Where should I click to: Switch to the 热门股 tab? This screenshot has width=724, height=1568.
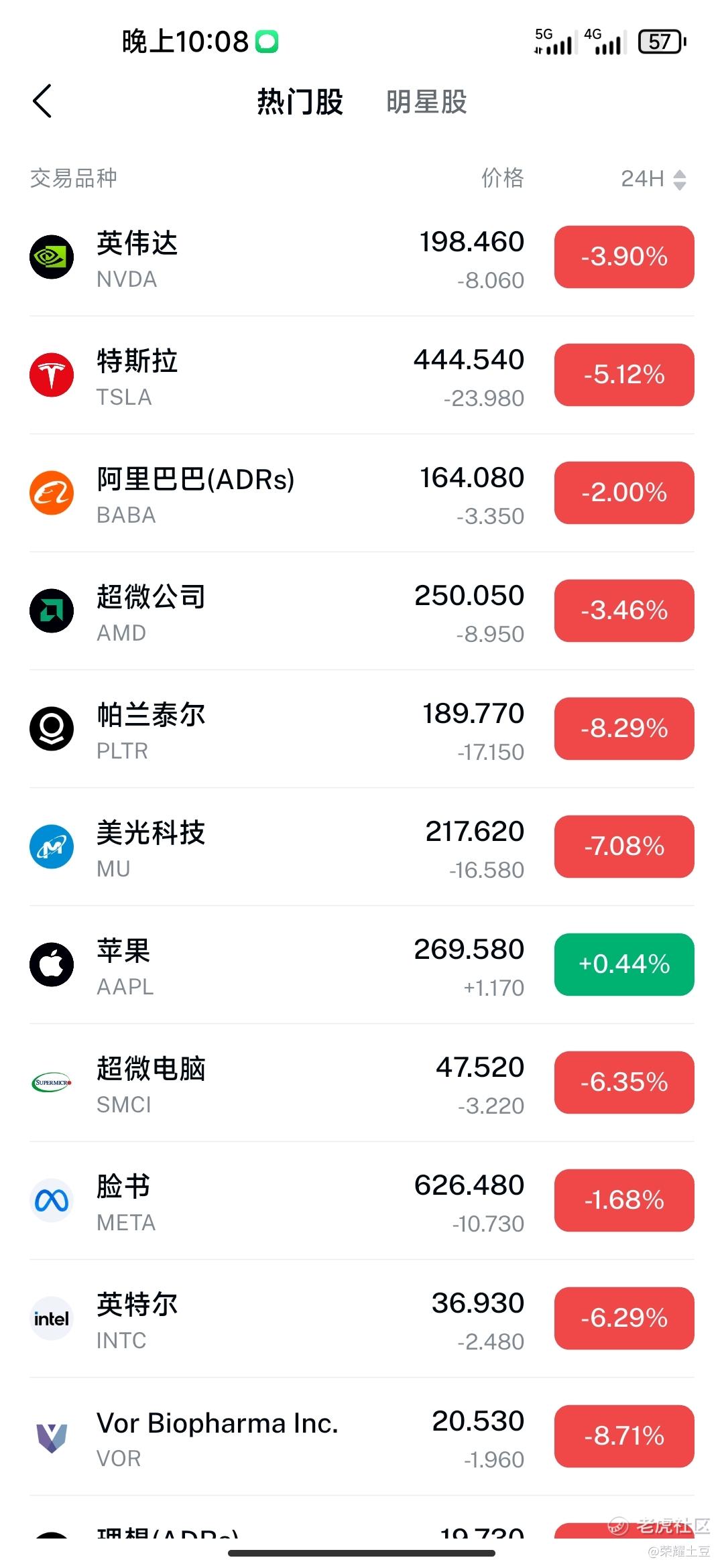[x=300, y=102]
